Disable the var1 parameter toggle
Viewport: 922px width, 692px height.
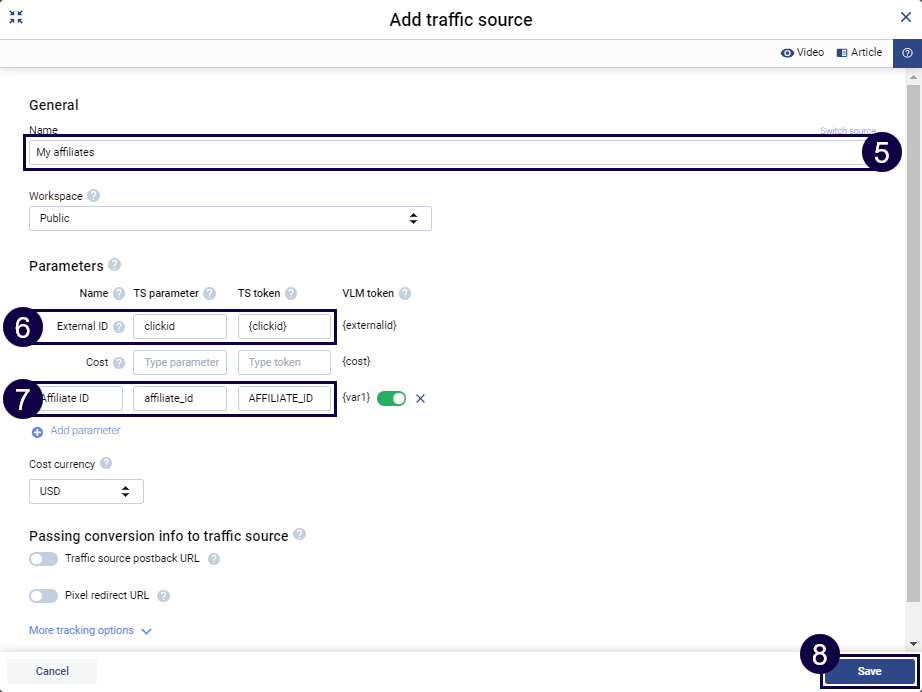click(x=391, y=398)
